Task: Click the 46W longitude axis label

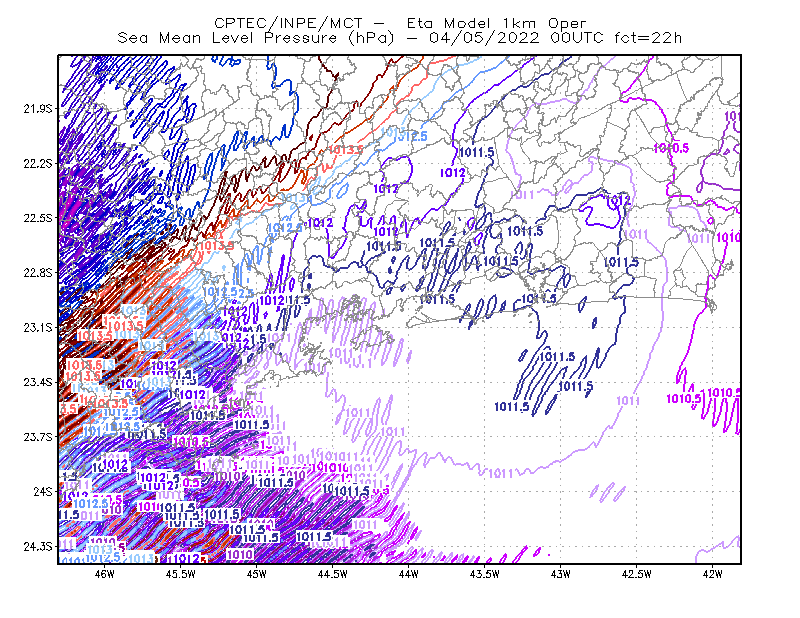Action: [x=105, y=574]
